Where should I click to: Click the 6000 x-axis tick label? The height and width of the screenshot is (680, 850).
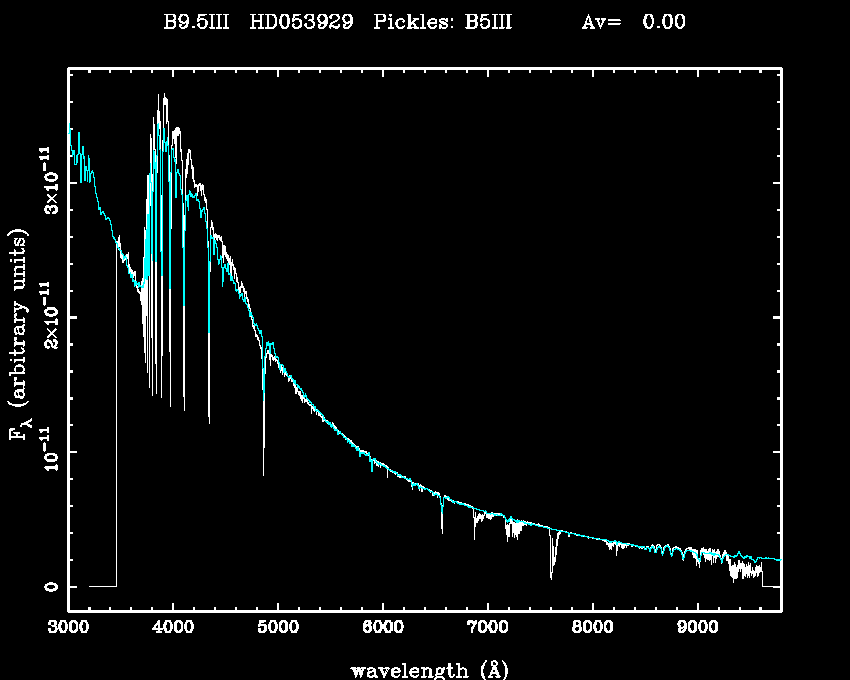[383, 629]
